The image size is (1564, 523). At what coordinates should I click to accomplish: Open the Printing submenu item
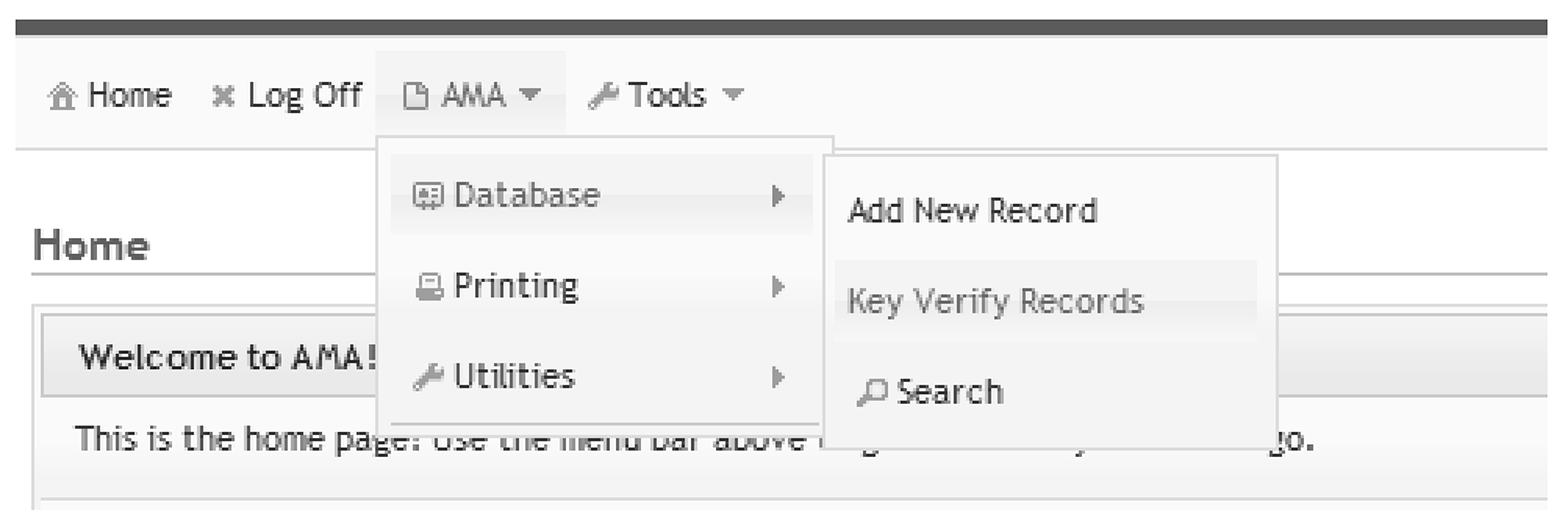point(515,287)
